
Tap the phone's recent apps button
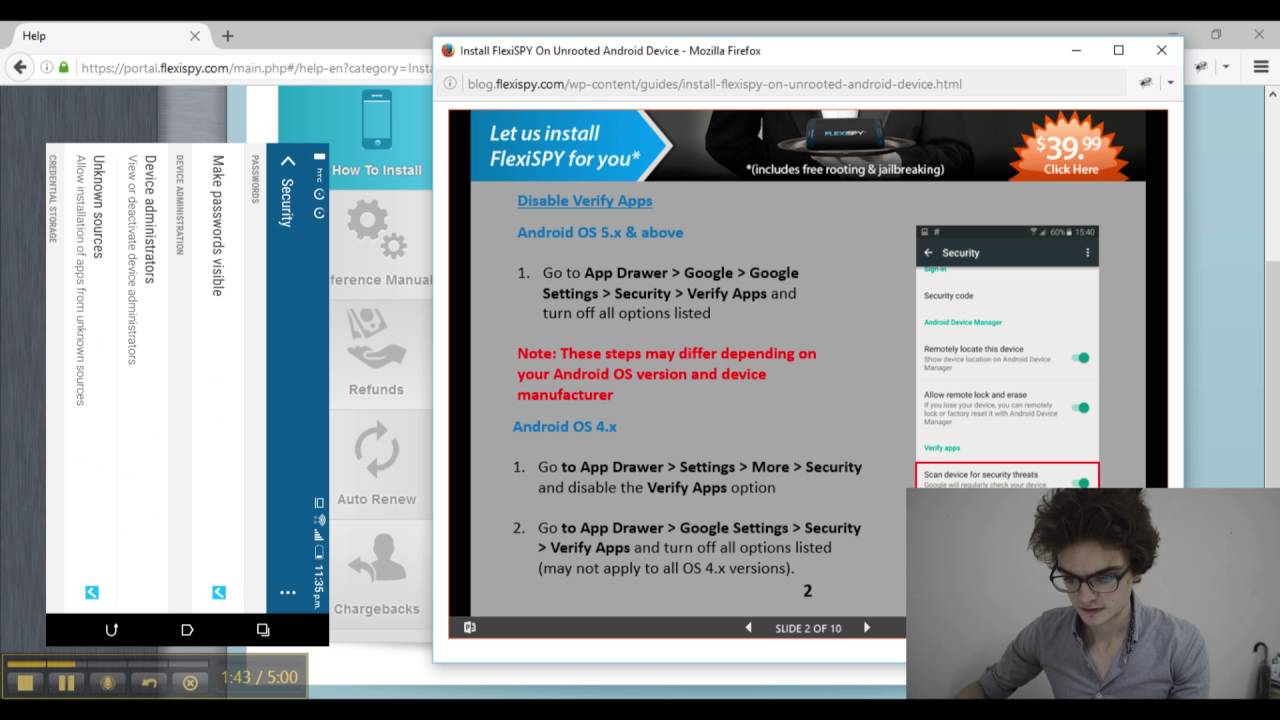click(x=263, y=630)
